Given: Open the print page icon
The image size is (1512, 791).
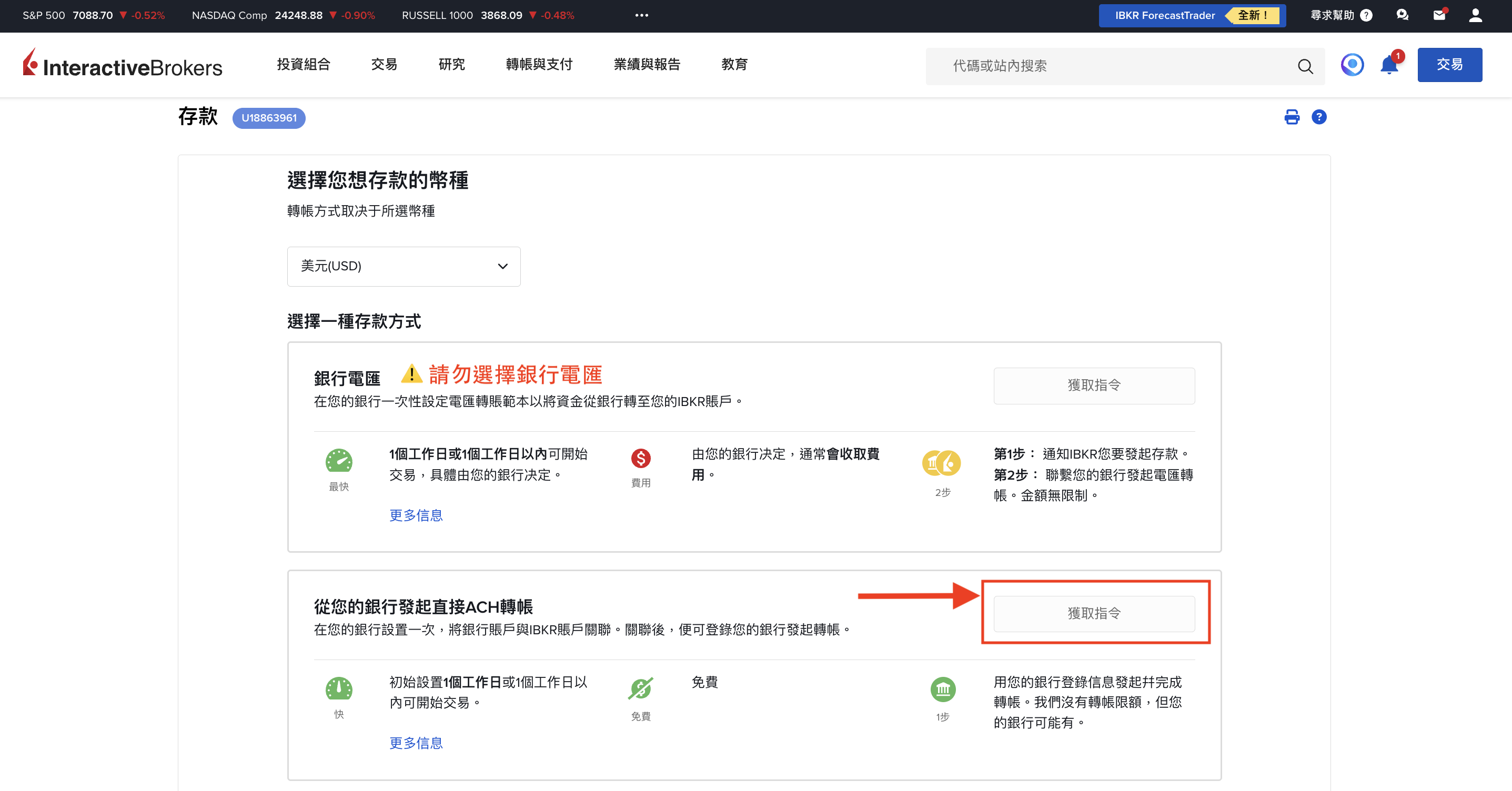Looking at the screenshot, I should pos(1292,117).
